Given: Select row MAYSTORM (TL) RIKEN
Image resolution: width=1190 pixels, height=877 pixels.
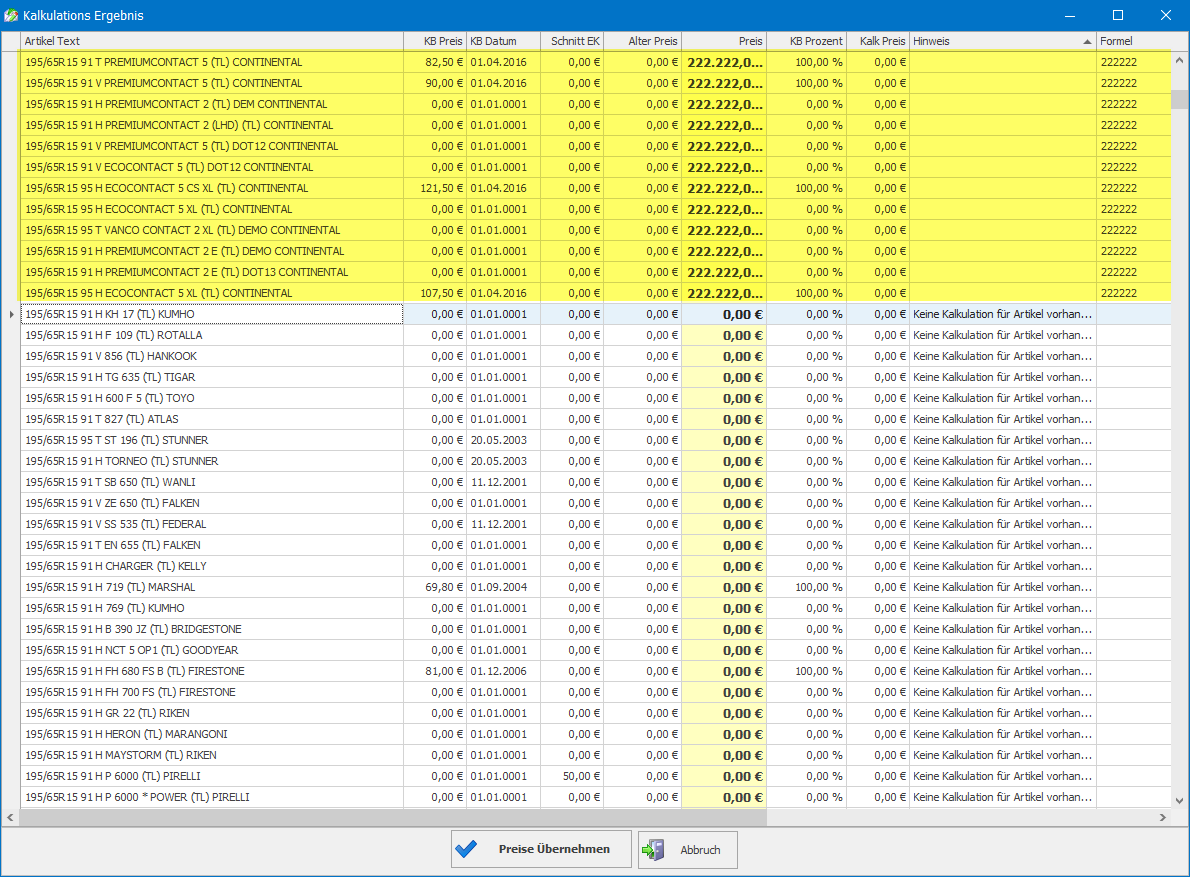Looking at the screenshot, I should click(x=596, y=755).
